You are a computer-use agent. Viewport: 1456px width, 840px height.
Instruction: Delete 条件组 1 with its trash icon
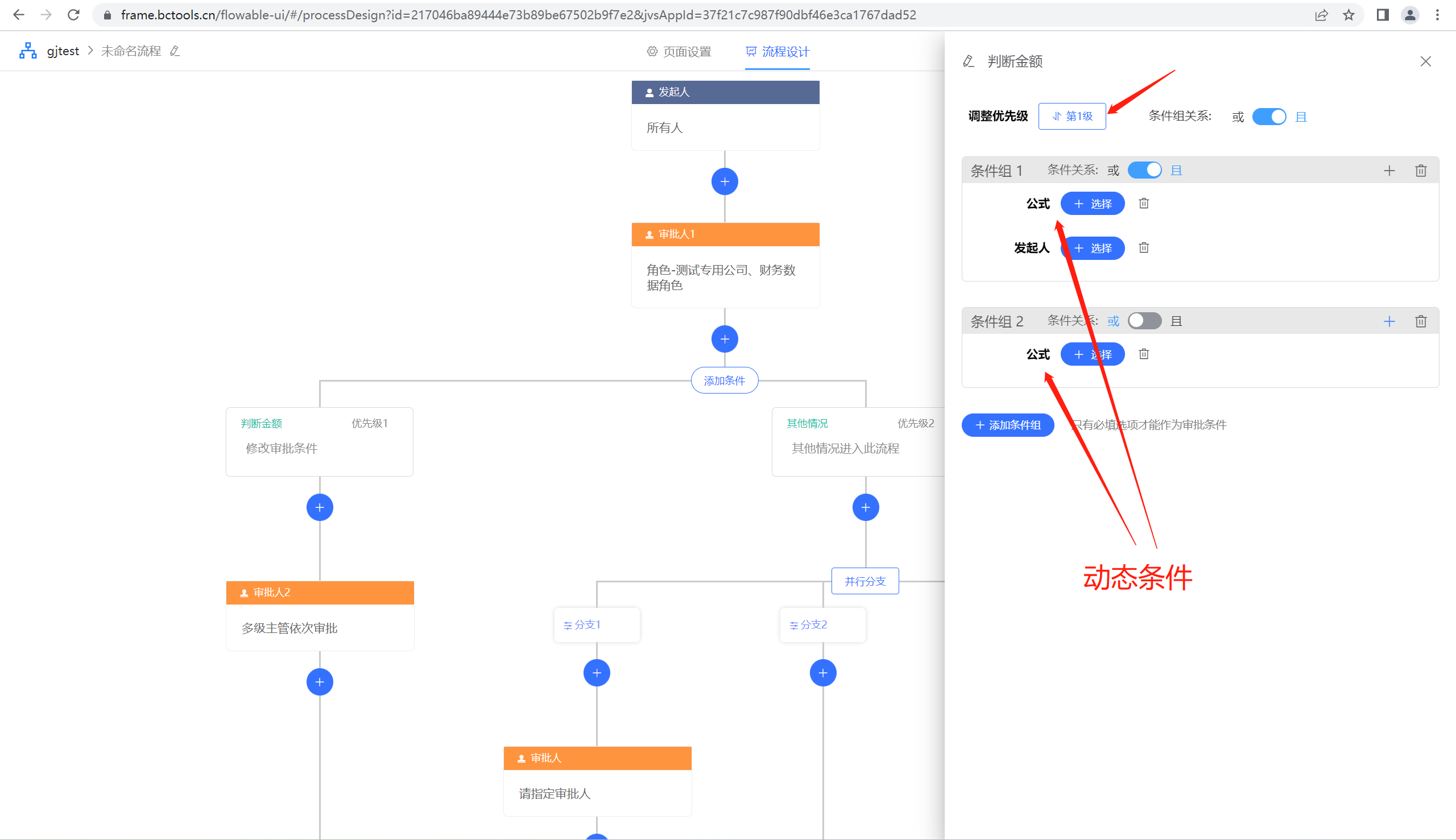point(1421,171)
